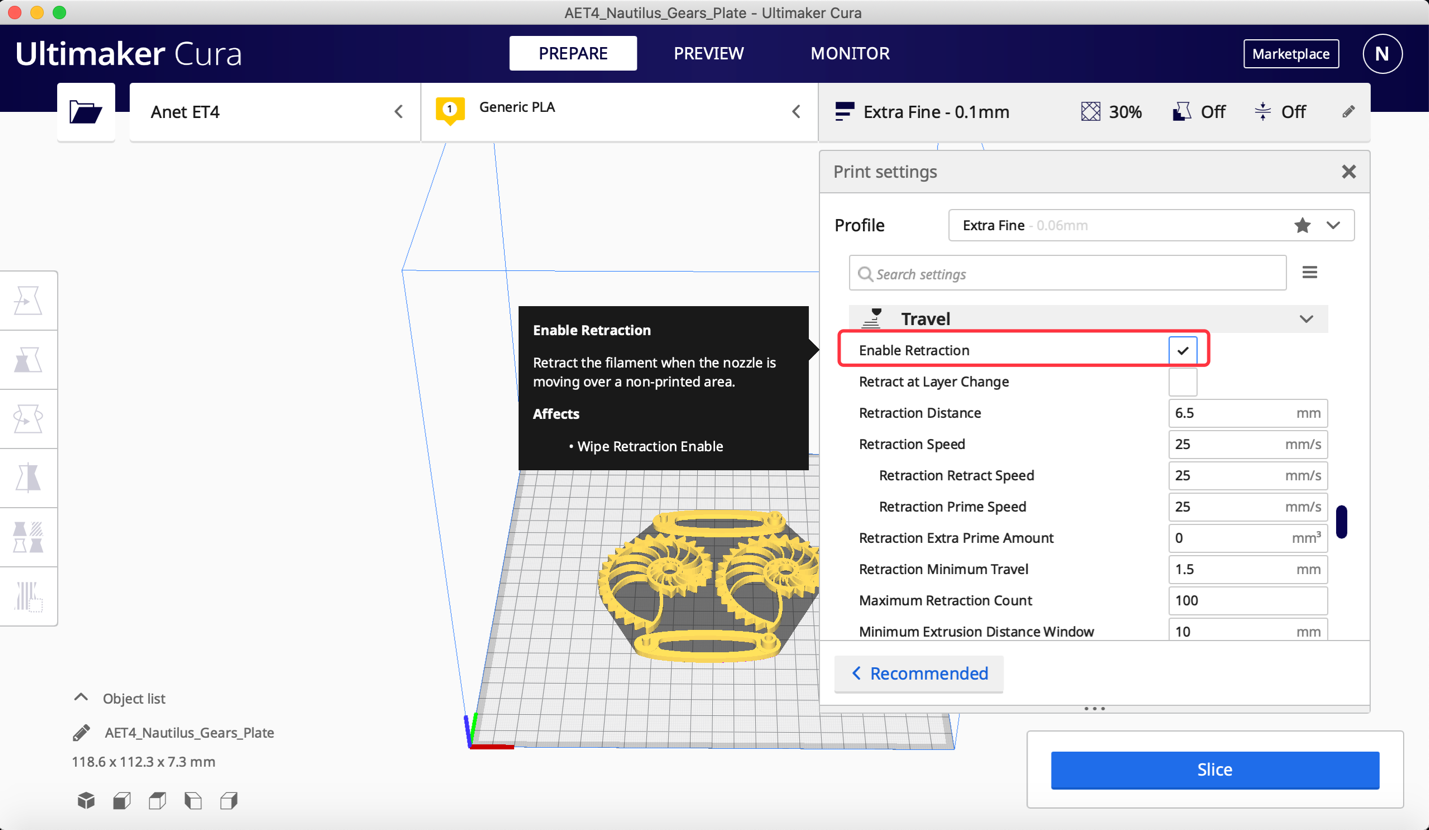Open the Marketplace

(1291, 54)
